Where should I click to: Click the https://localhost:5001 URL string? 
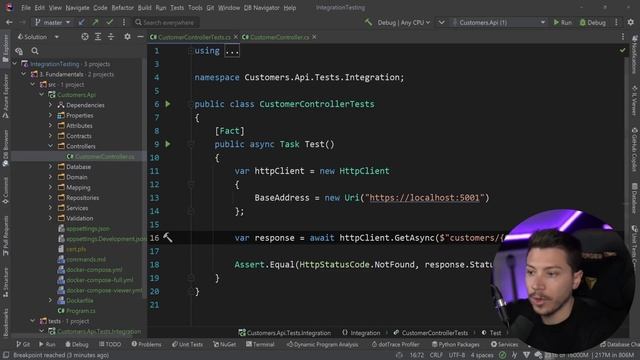pyautogui.click(x=424, y=198)
